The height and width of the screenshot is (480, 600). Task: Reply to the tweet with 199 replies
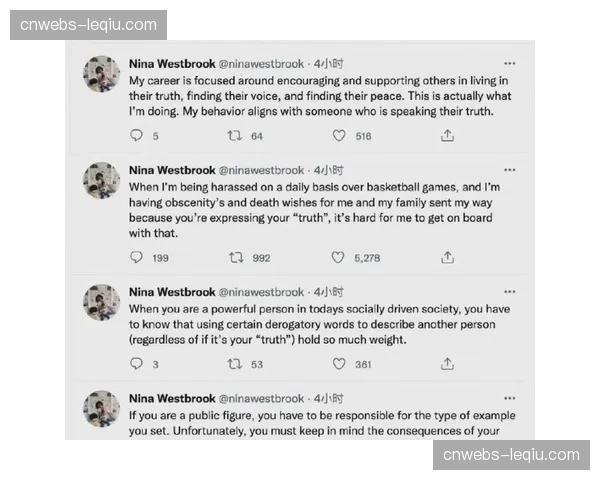click(x=136, y=257)
